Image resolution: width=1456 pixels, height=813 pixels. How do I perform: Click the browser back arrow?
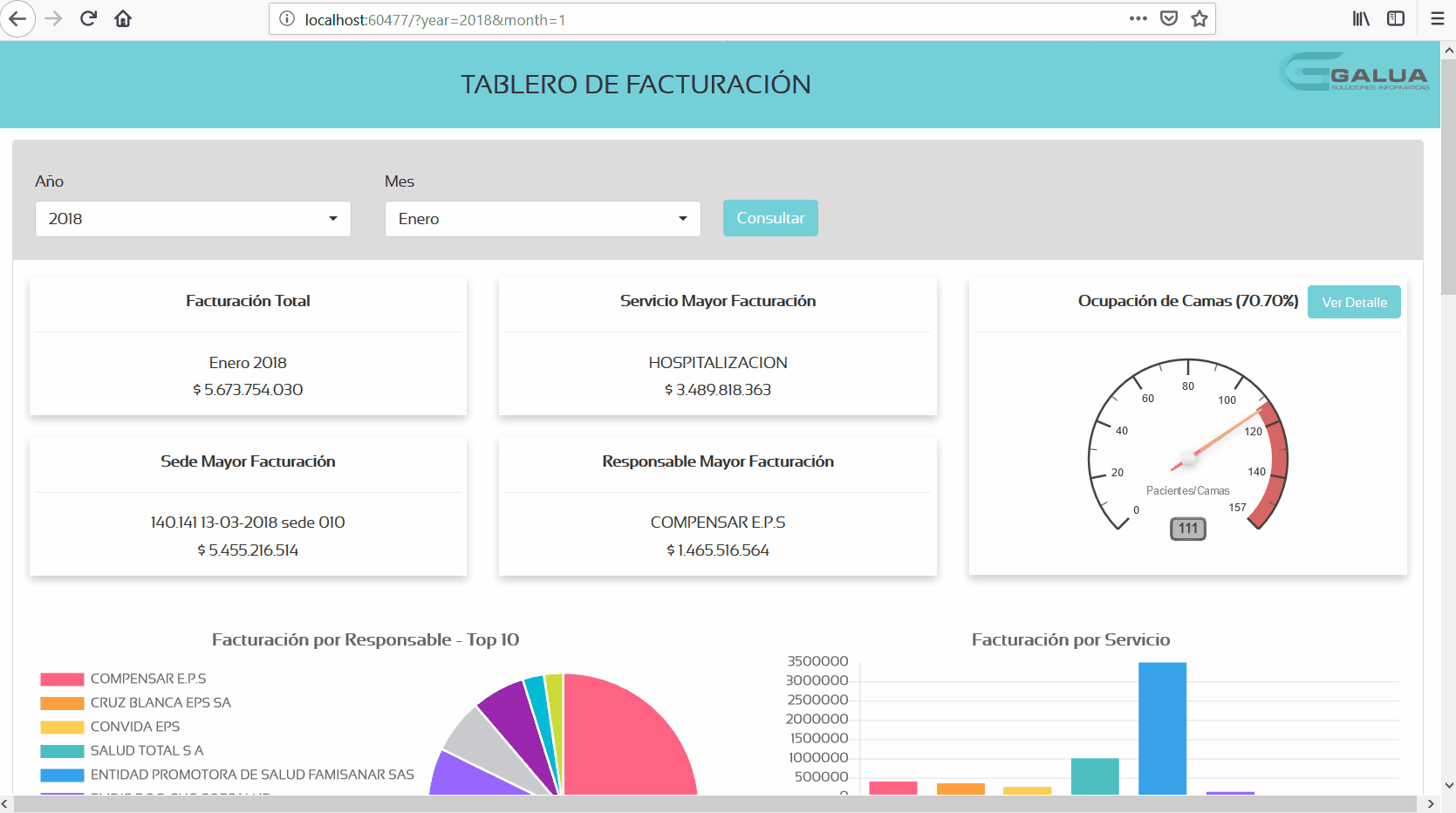click(17, 19)
